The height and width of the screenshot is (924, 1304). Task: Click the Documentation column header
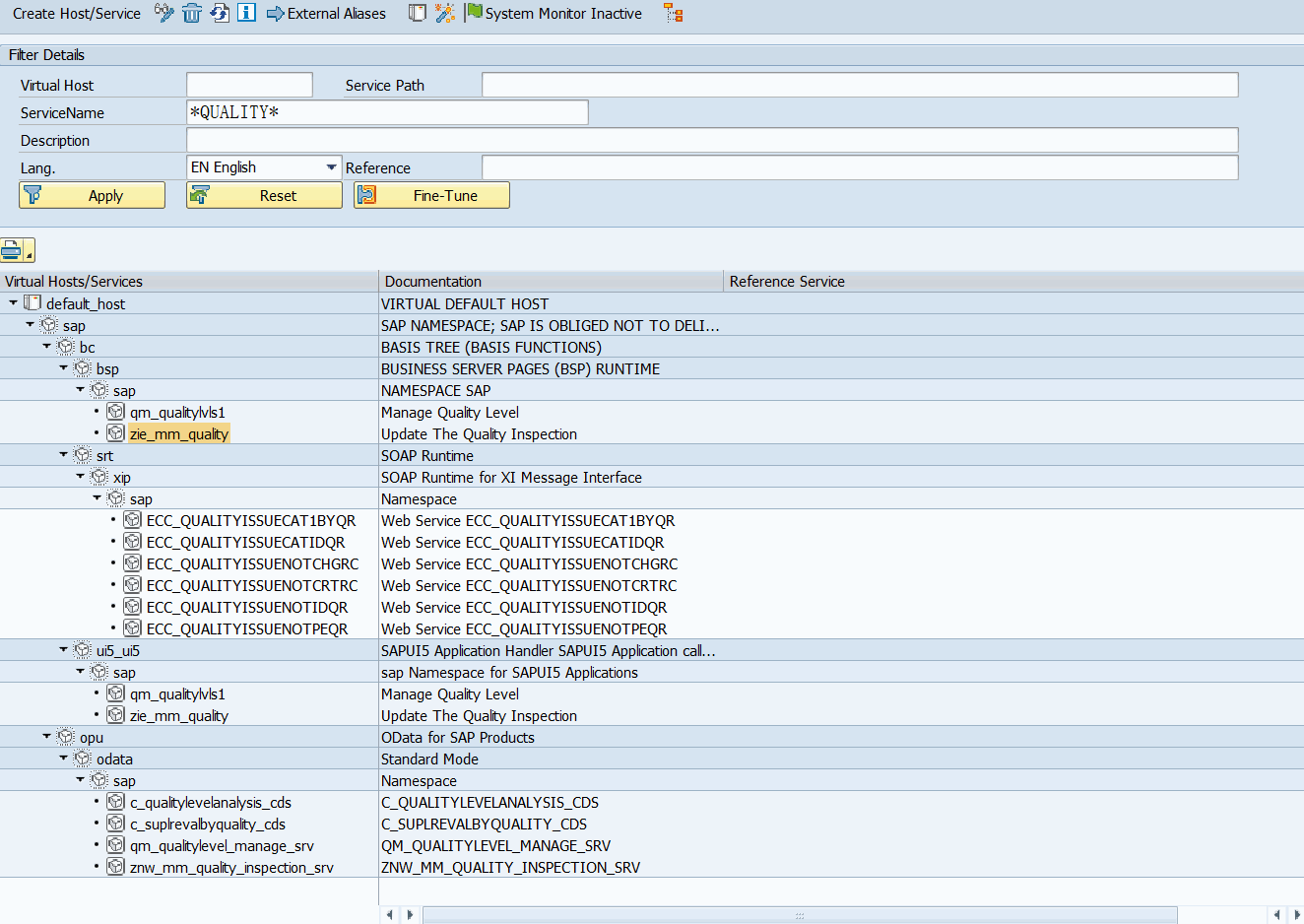point(552,282)
